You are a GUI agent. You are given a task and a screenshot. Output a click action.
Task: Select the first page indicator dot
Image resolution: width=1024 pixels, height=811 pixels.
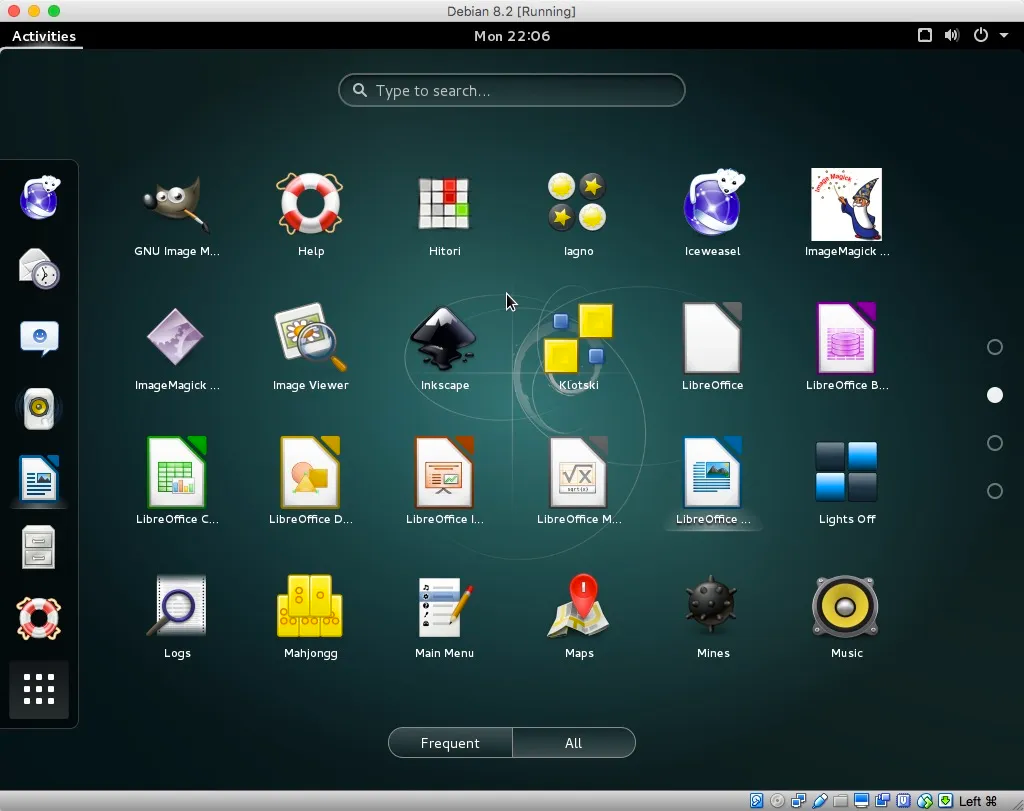(x=995, y=347)
